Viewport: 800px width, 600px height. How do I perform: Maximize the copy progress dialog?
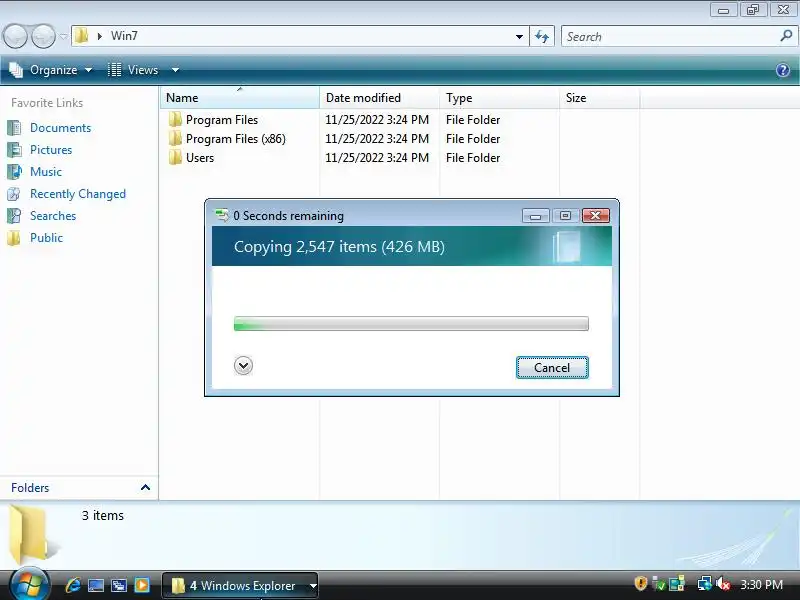pos(565,216)
